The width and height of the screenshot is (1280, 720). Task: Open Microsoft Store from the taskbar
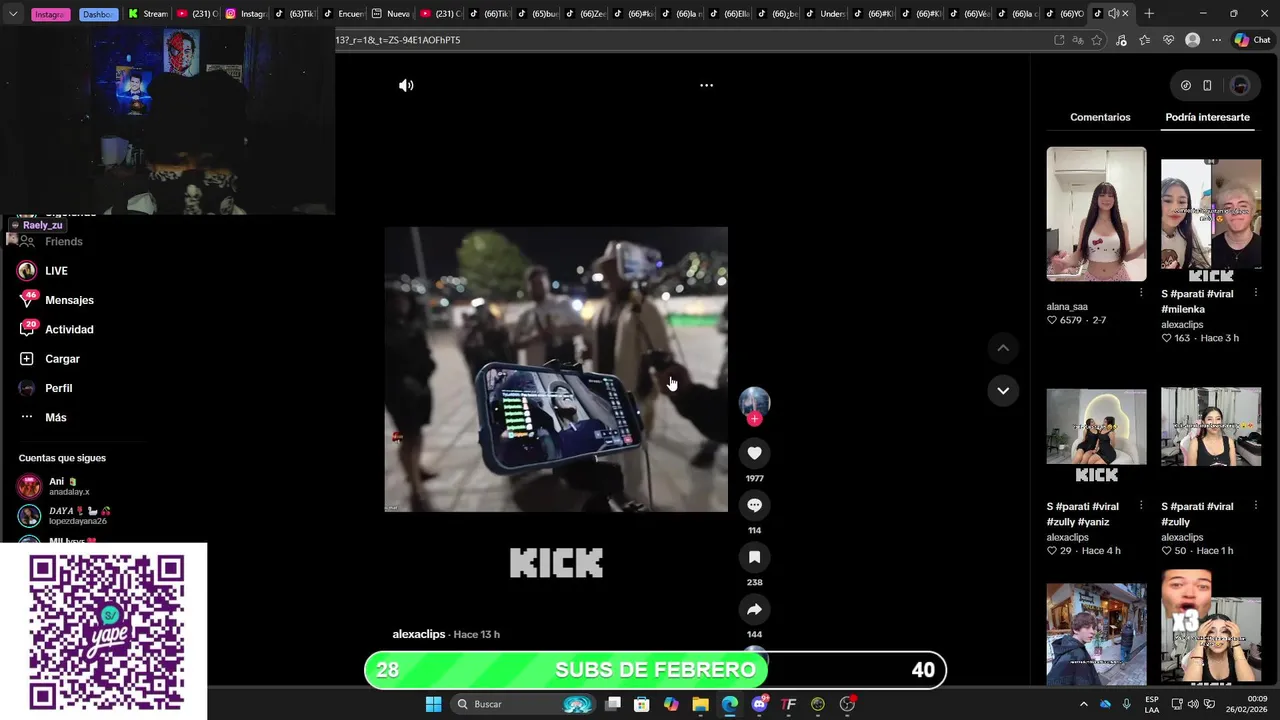pyautogui.click(x=642, y=704)
